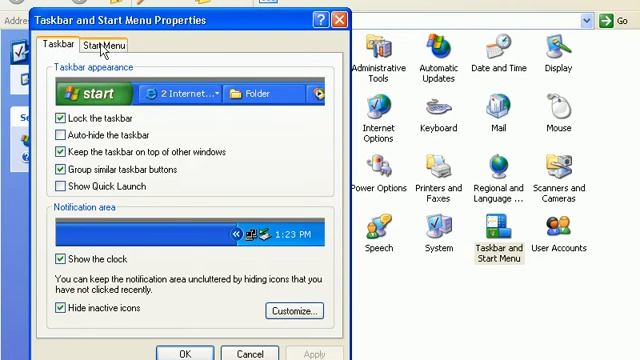Image resolution: width=640 pixels, height=360 pixels.
Task: Click the Apply button
Action: tap(314, 353)
